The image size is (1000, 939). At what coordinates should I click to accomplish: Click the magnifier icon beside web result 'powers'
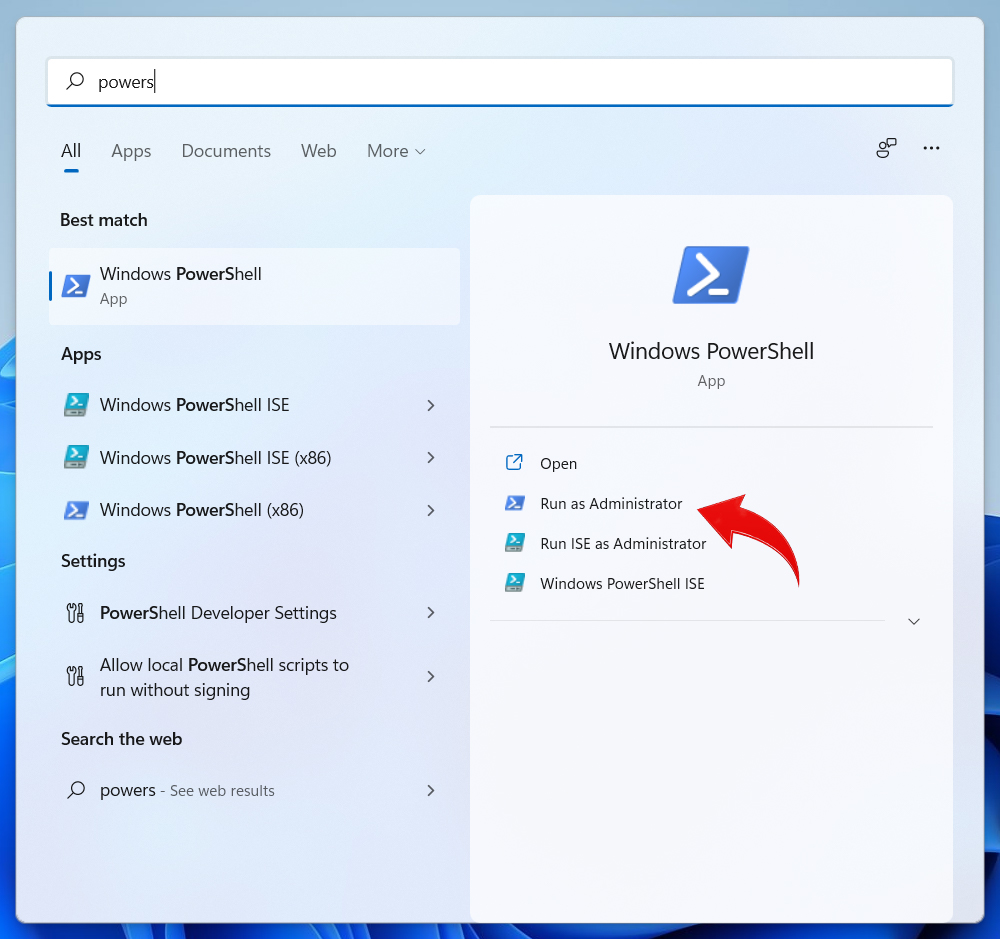(x=76, y=790)
